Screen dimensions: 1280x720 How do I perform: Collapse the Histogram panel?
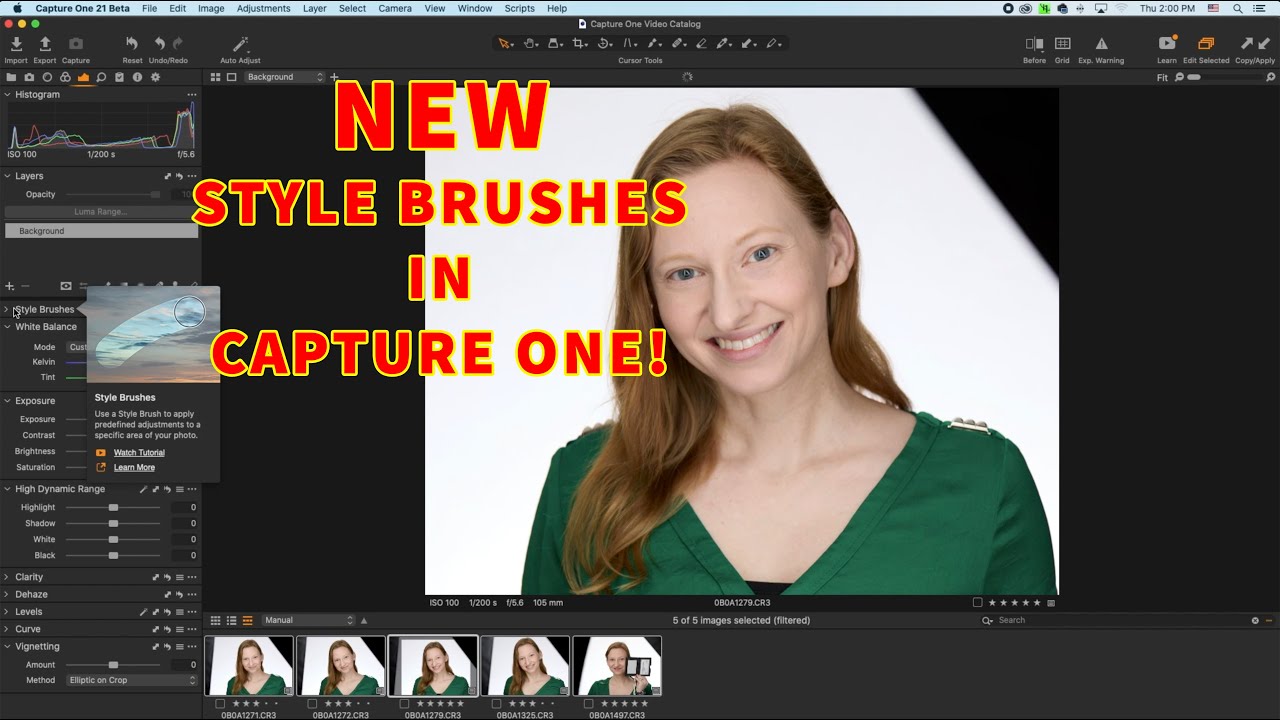[7, 94]
